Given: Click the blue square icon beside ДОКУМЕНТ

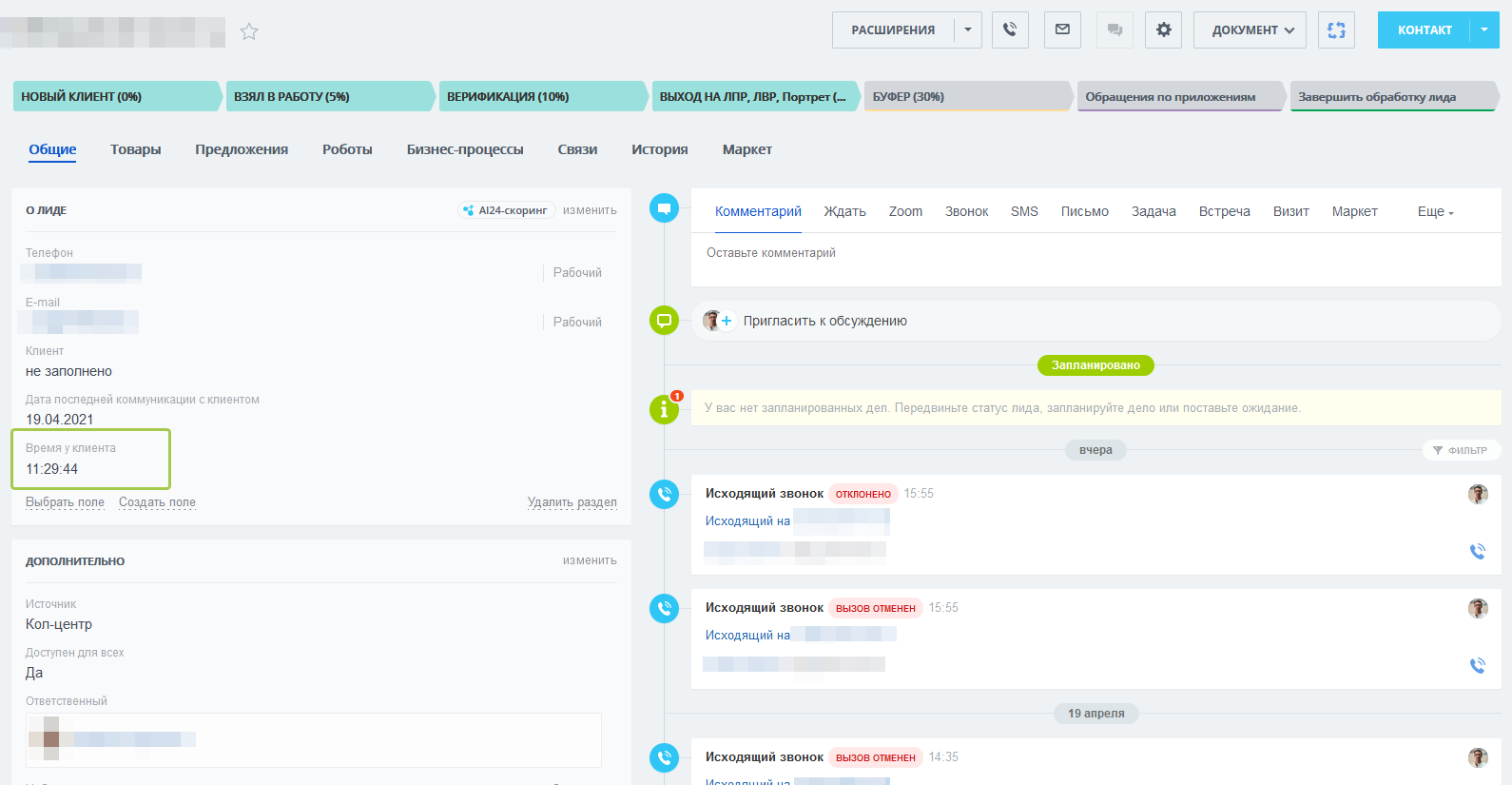Looking at the screenshot, I should click(x=1336, y=30).
